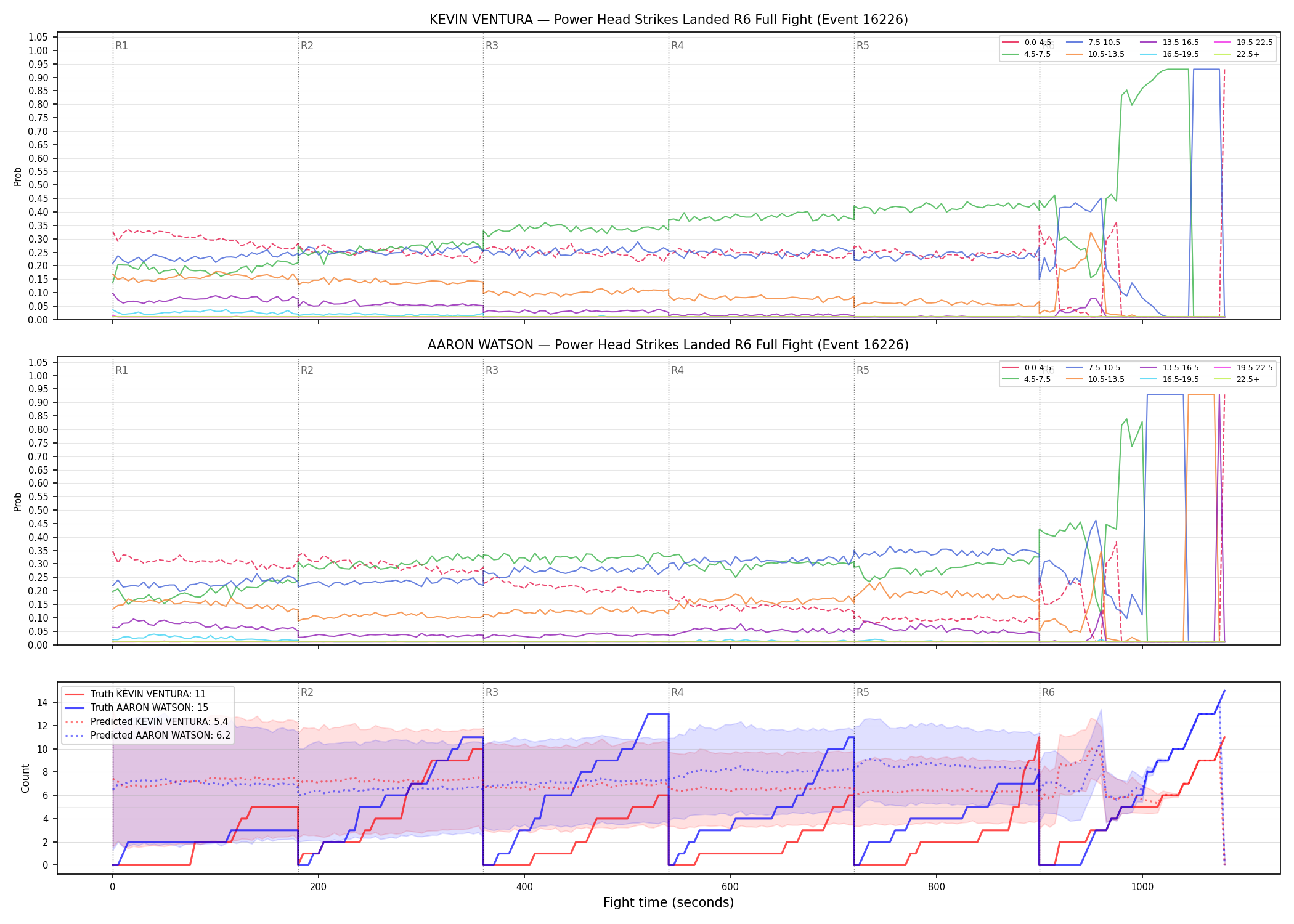Click the 'Fight time (seconds)' axis label

[x=669, y=902]
